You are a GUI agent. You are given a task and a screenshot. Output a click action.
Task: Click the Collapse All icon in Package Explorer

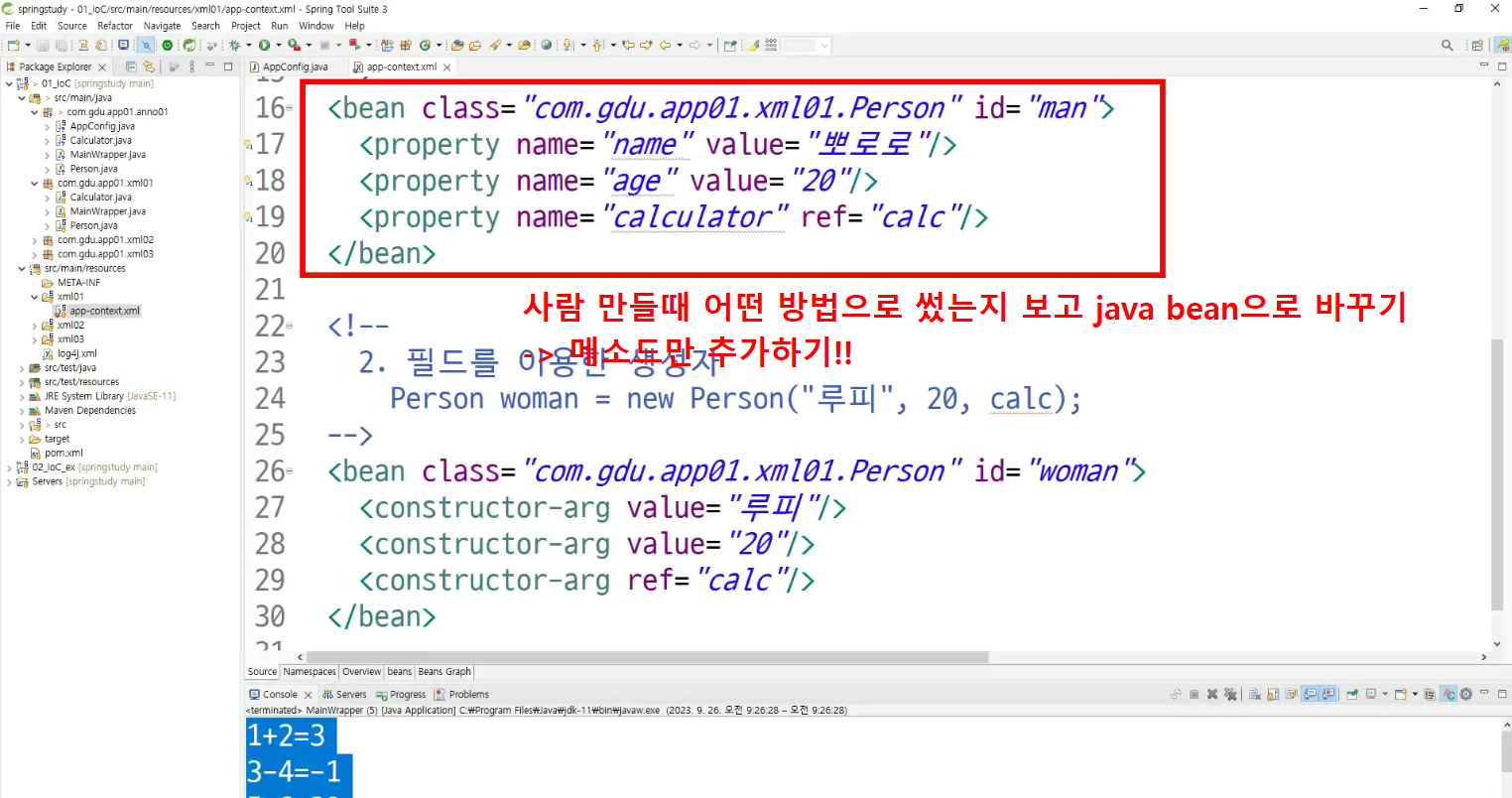(x=131, y=66)
